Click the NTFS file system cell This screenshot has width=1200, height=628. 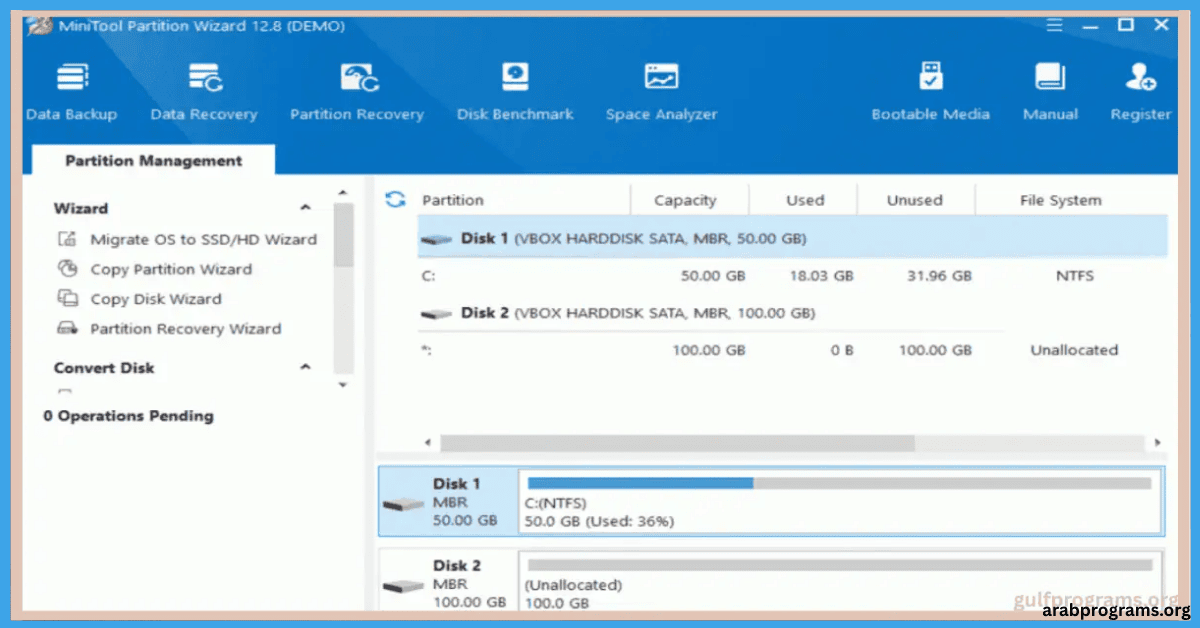[1074, 276]
